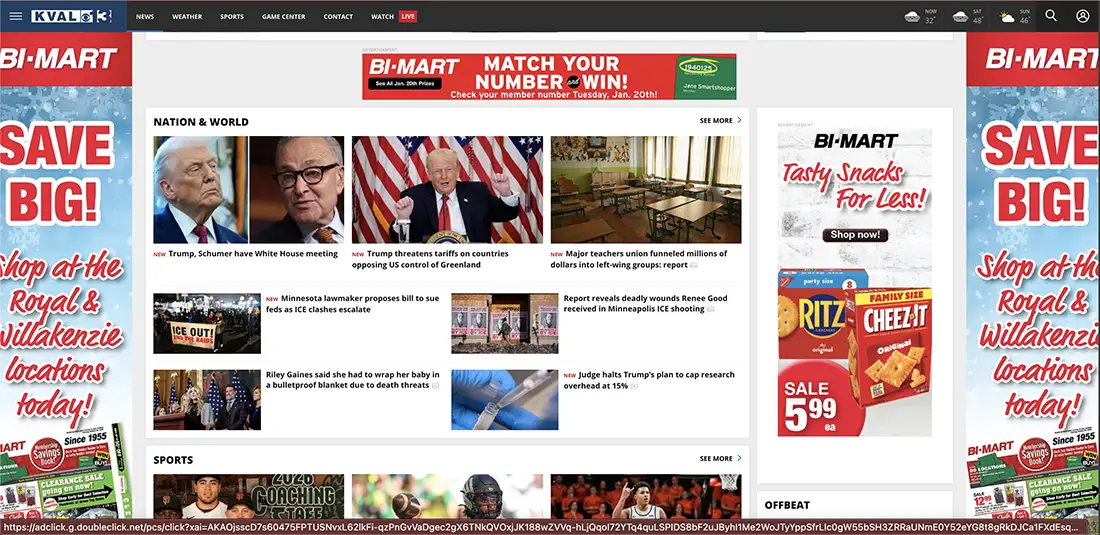
Task: Open the Nation & World section heading
Action: [201, 122]
